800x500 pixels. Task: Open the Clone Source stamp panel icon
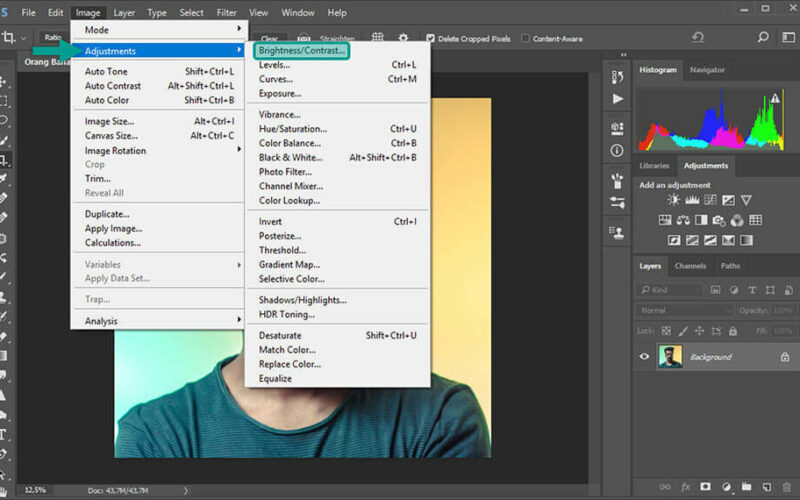[617, 233]
